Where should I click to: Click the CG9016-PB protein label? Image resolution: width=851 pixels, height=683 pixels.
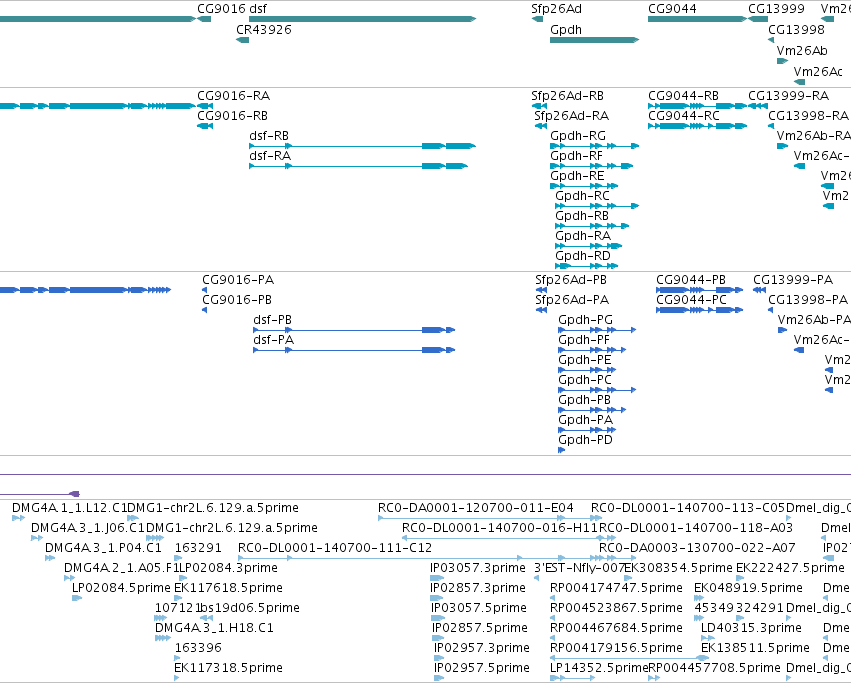(x=237, y=300)
